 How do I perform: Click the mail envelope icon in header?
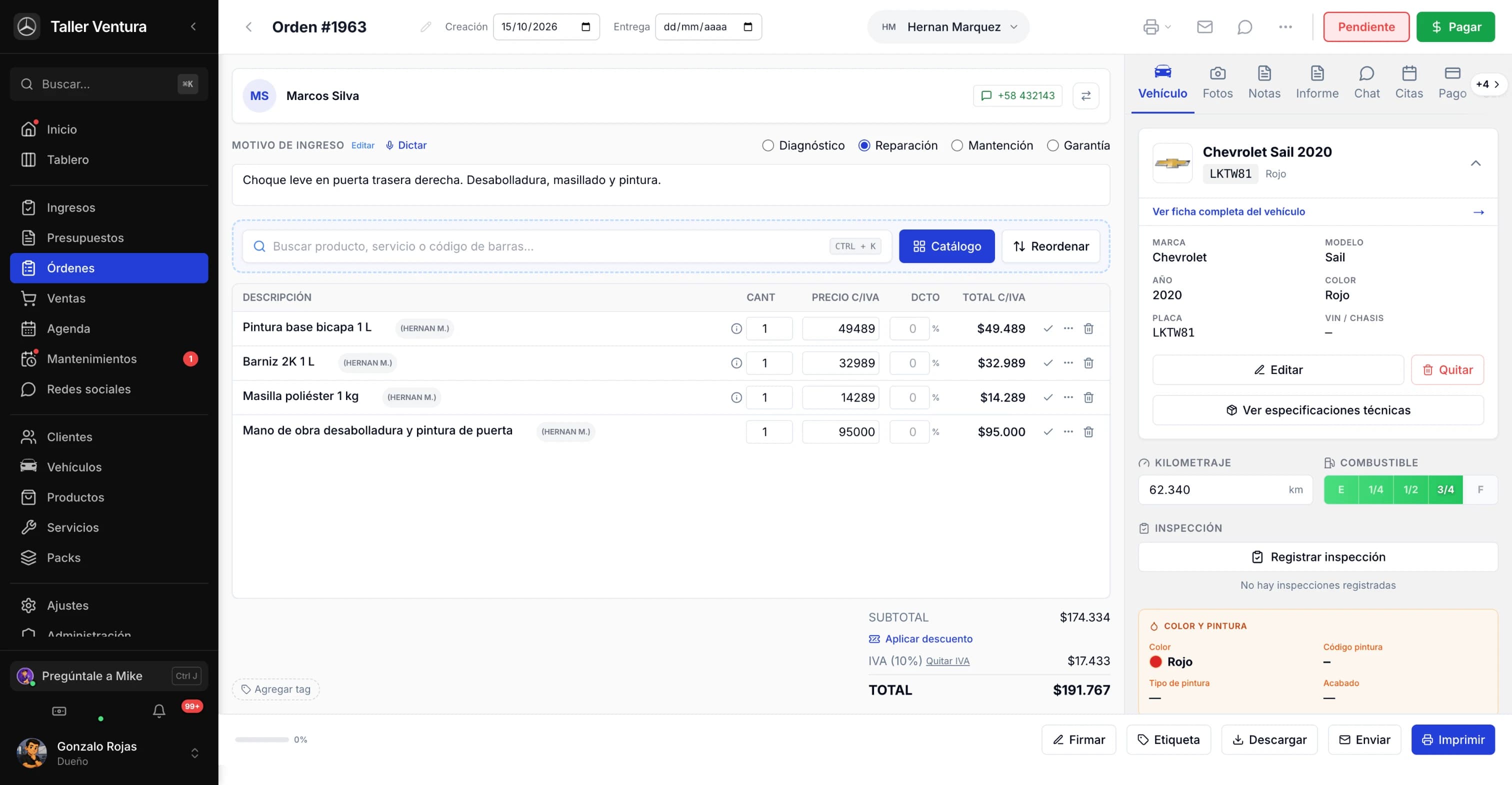[1204, 27]
